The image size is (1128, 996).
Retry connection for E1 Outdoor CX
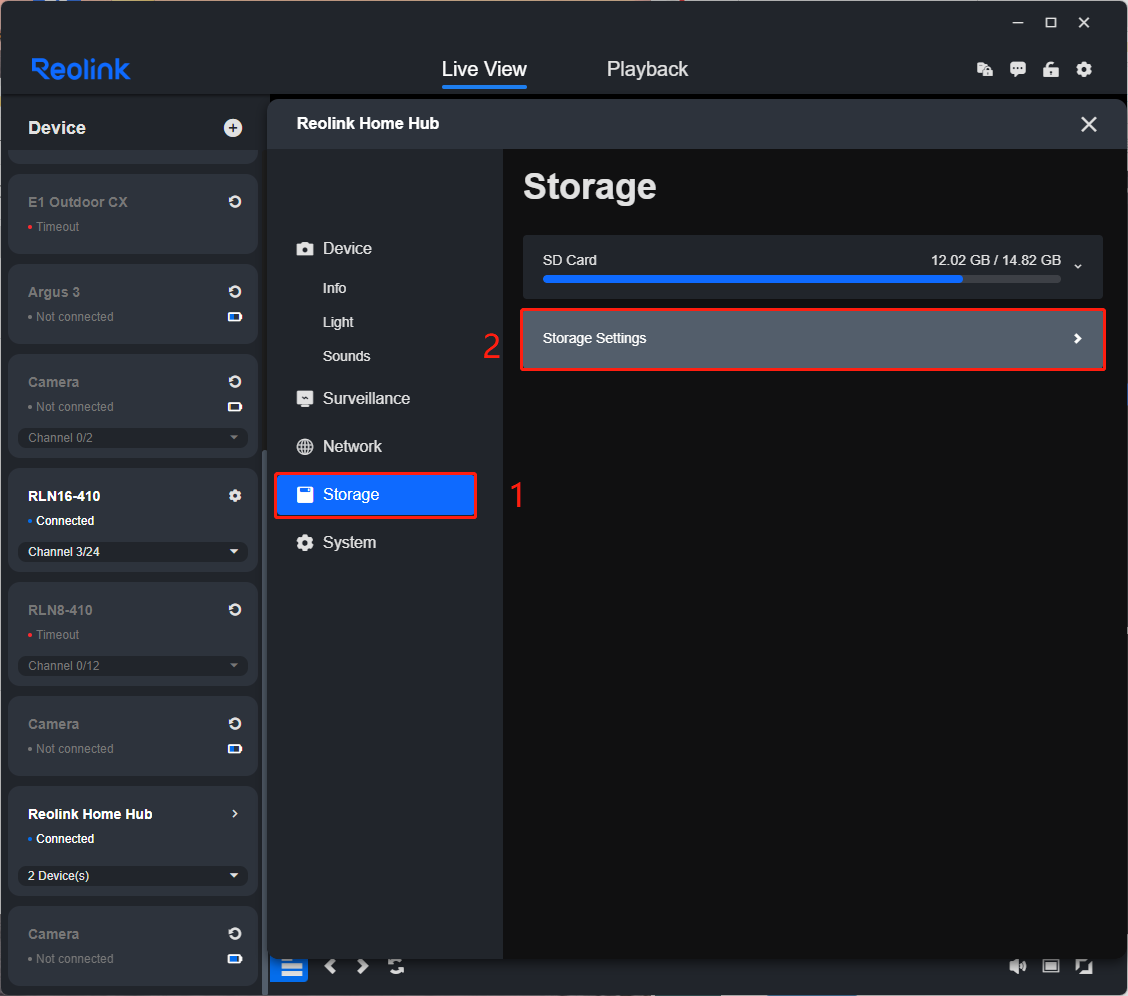tap(235, 202)
